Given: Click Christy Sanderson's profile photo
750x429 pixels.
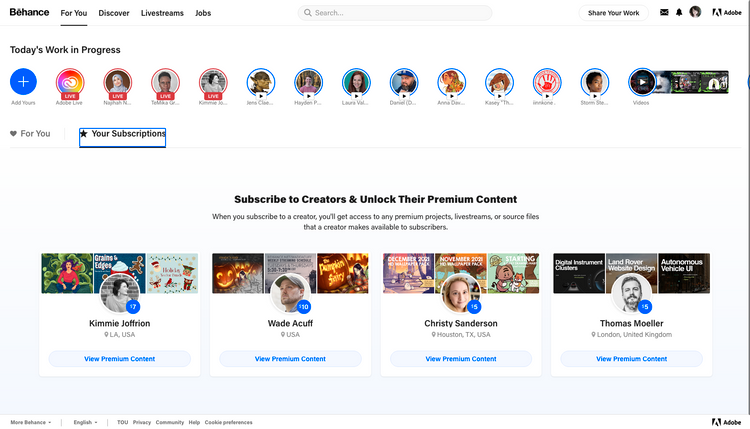Looking at the screenshot, I should click(x=461, y=292).
